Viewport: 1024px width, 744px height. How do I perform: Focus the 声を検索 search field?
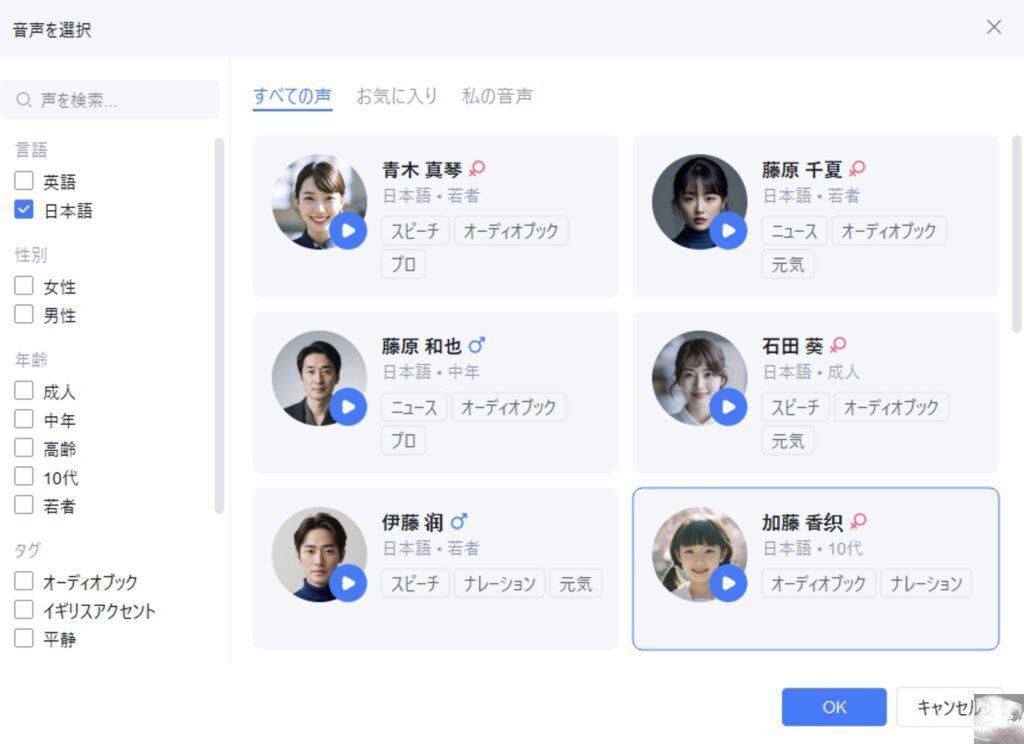pyautogui.click(x=120, y=100)
